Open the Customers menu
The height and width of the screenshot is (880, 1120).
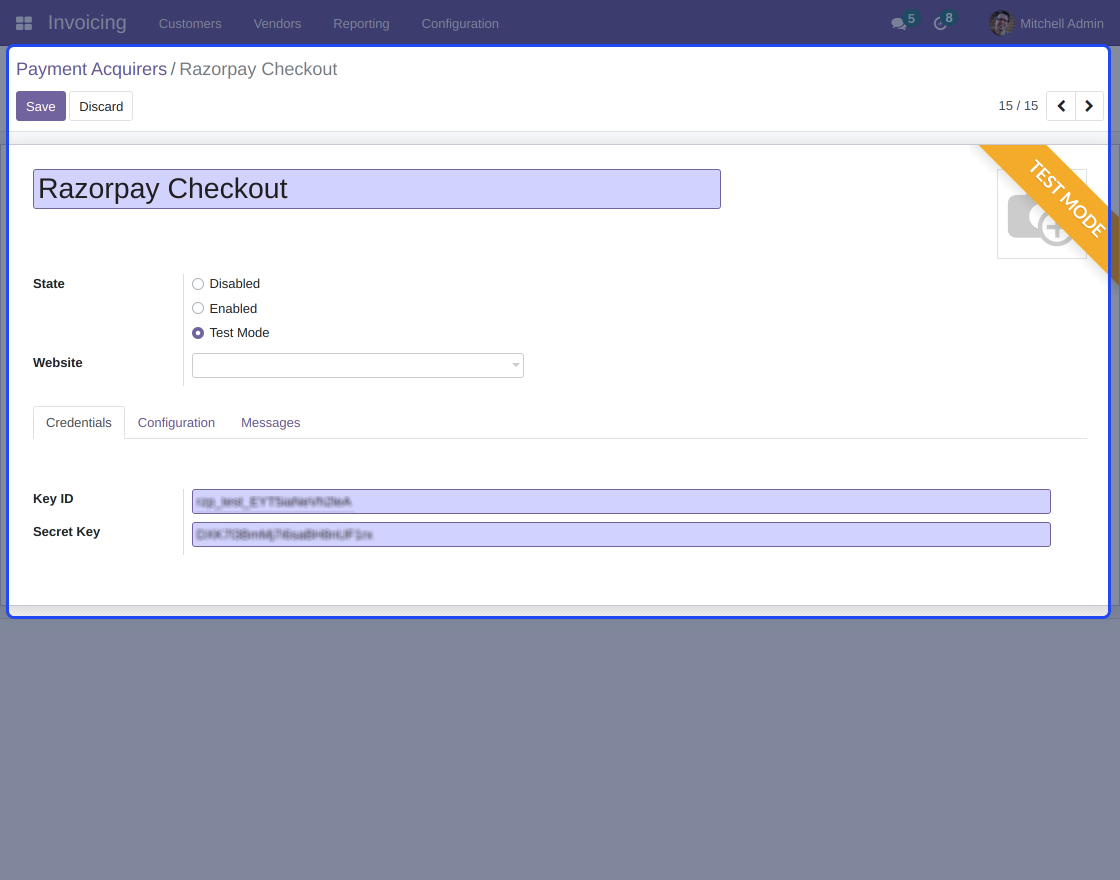190,24
